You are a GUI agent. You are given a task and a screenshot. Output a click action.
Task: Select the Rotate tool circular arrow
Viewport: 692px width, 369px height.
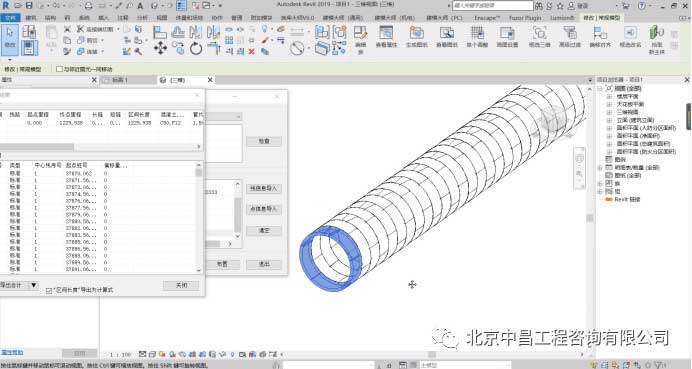pos(196,48)
